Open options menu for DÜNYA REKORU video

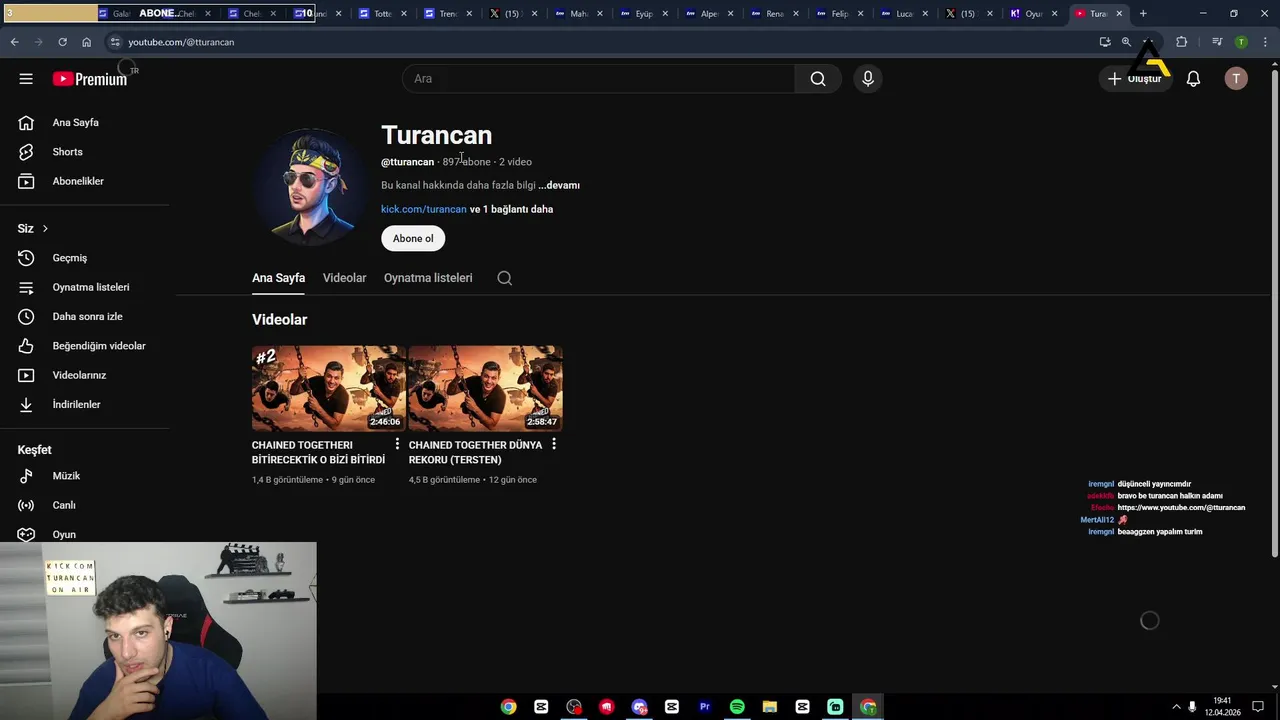[x=554, y=444]
